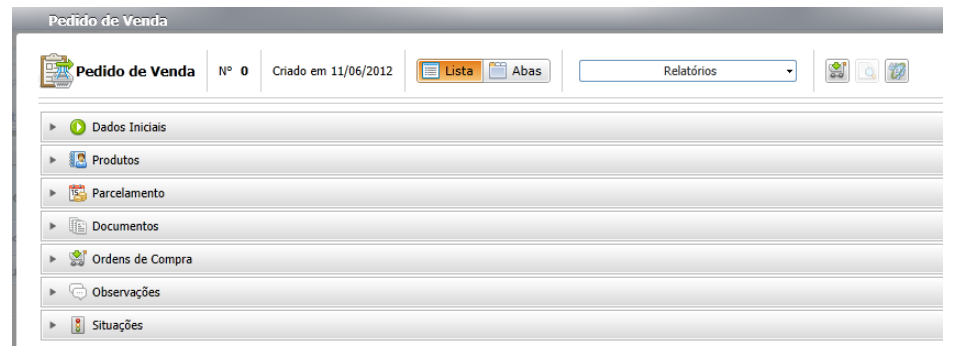This screenshot has height=361, width=956.
Task: Expand the Dados Iniciais section arrow
Action: click(x=53, y=127)
